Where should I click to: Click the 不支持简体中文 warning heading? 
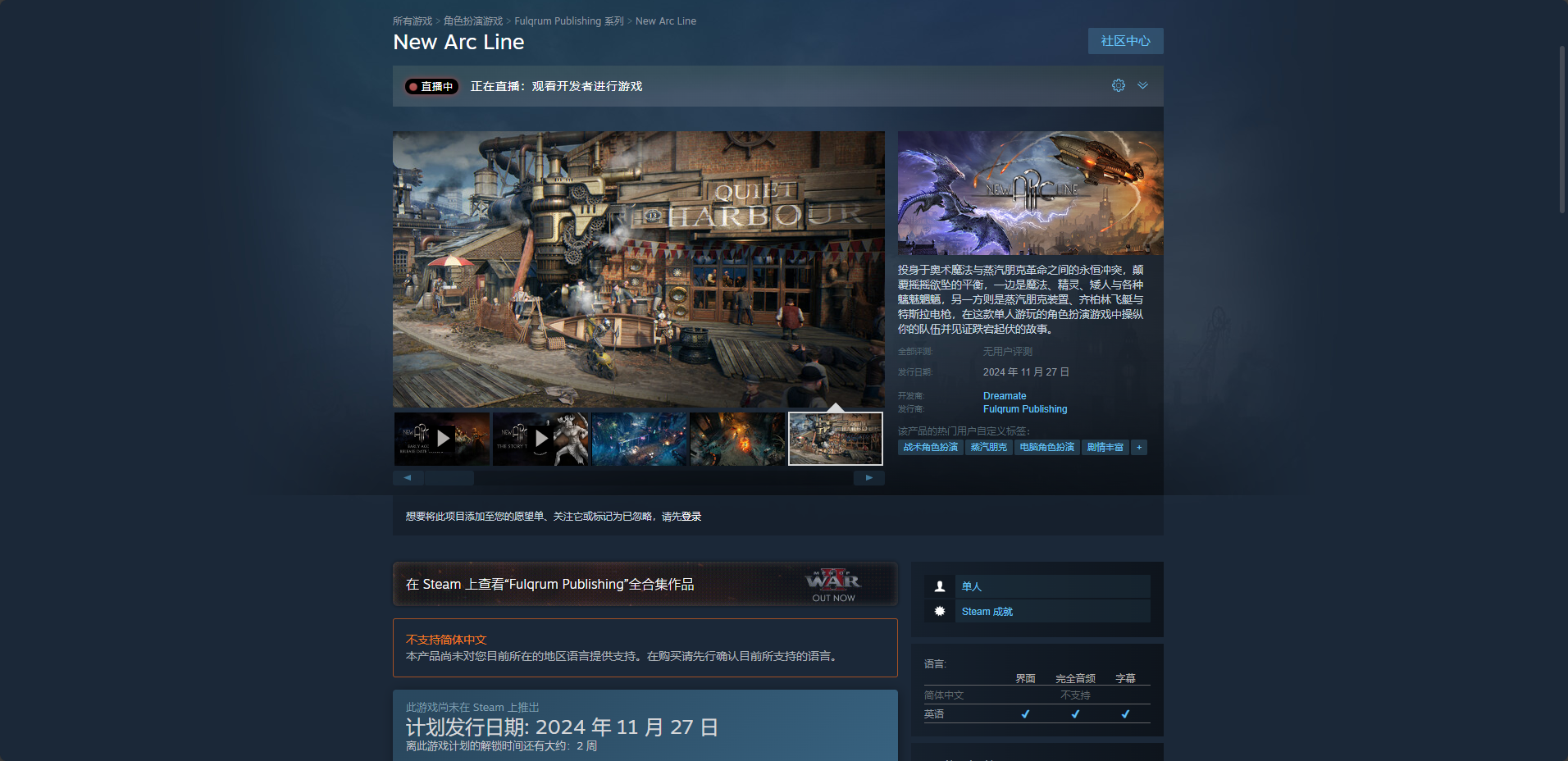446,640
